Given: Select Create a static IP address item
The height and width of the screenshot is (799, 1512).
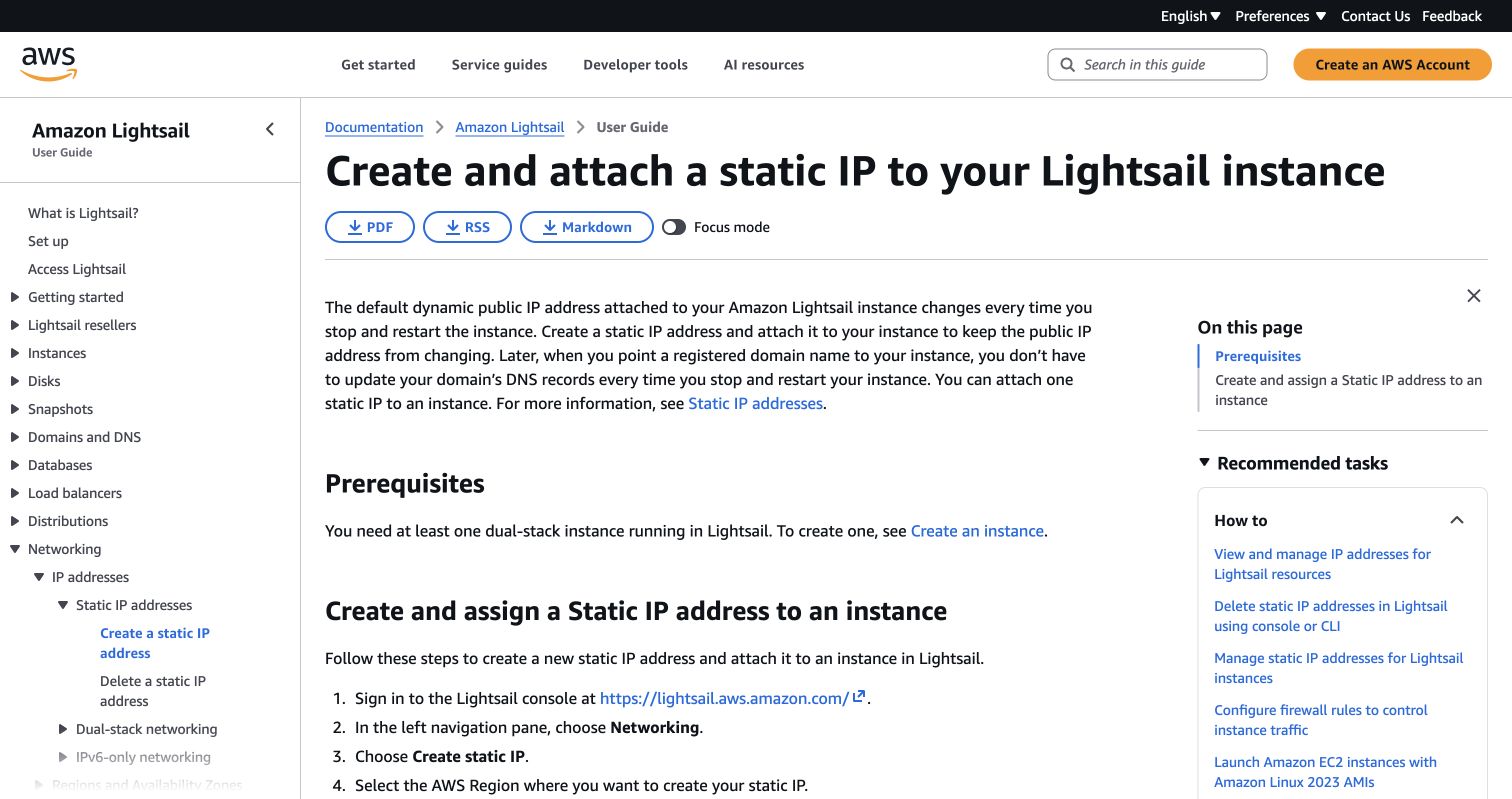Looking at the screenshot, I should coord(155,643).
